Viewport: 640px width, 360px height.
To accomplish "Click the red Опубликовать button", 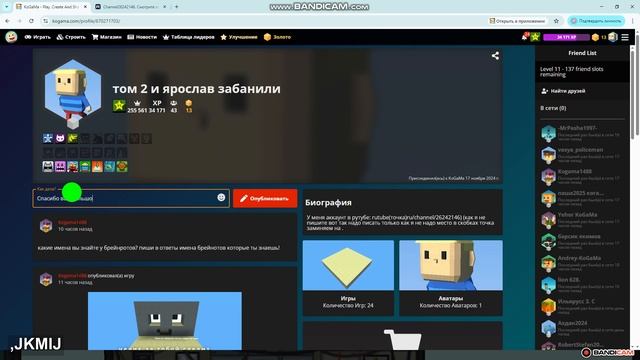I will (x=265, y=198).
